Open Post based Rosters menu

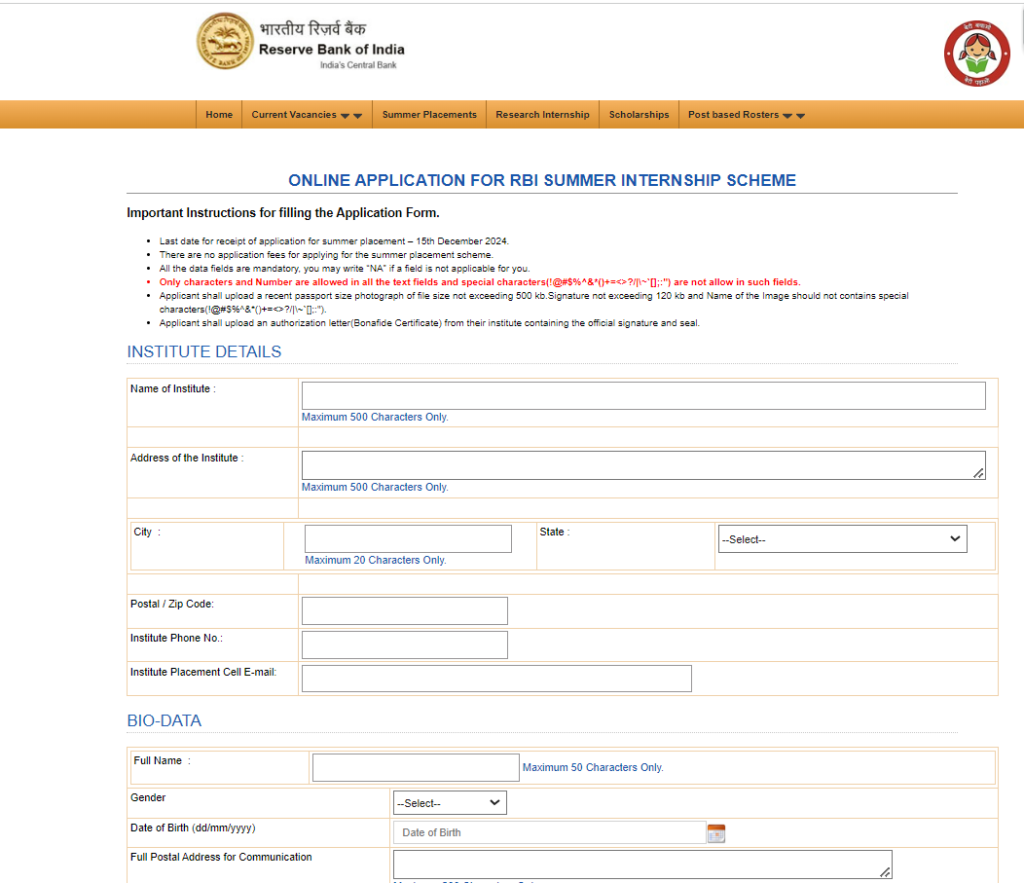(746, 114)
